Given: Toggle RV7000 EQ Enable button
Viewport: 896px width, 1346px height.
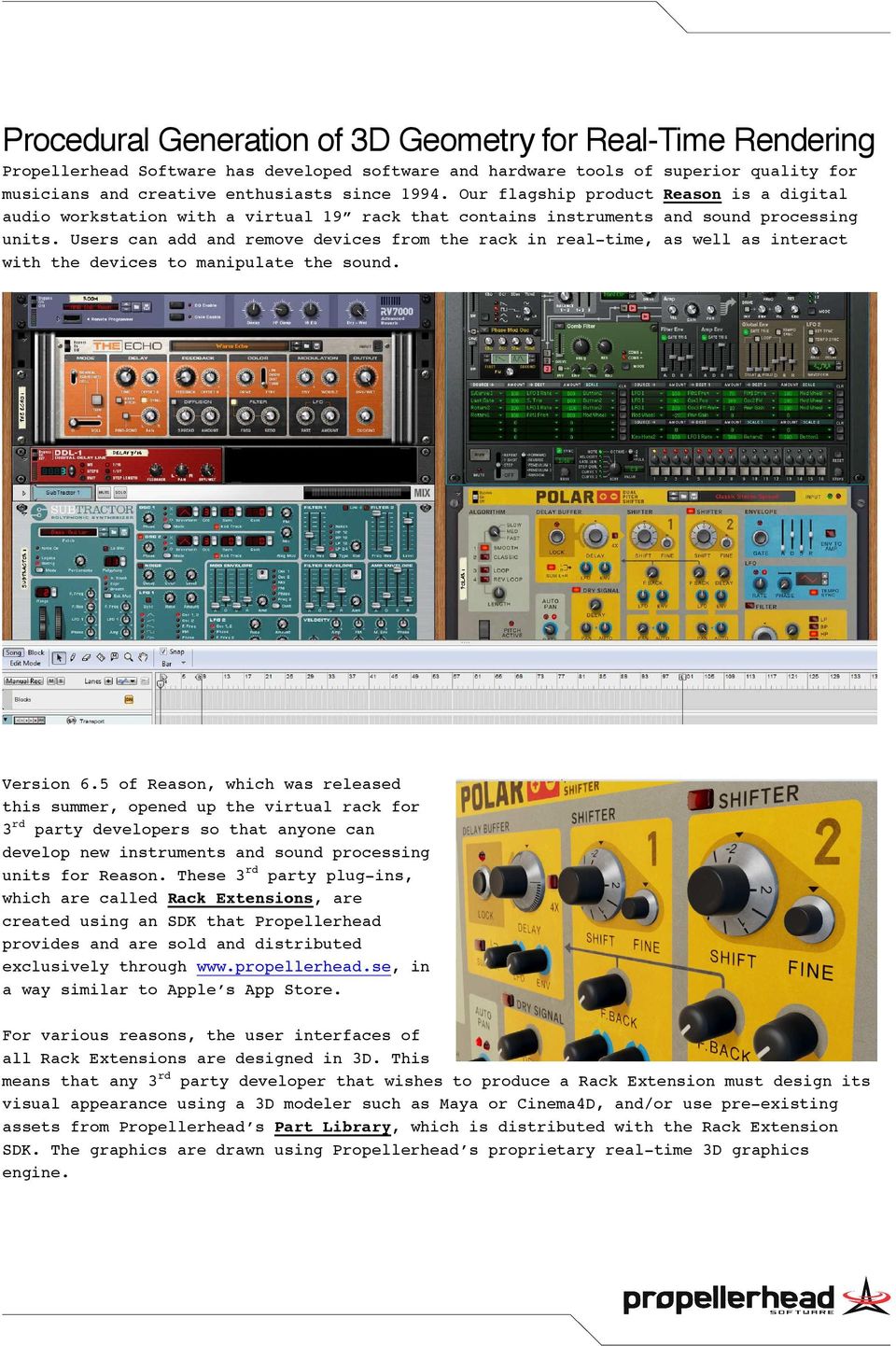Looking at the screenshot, I should click(176, 304).
